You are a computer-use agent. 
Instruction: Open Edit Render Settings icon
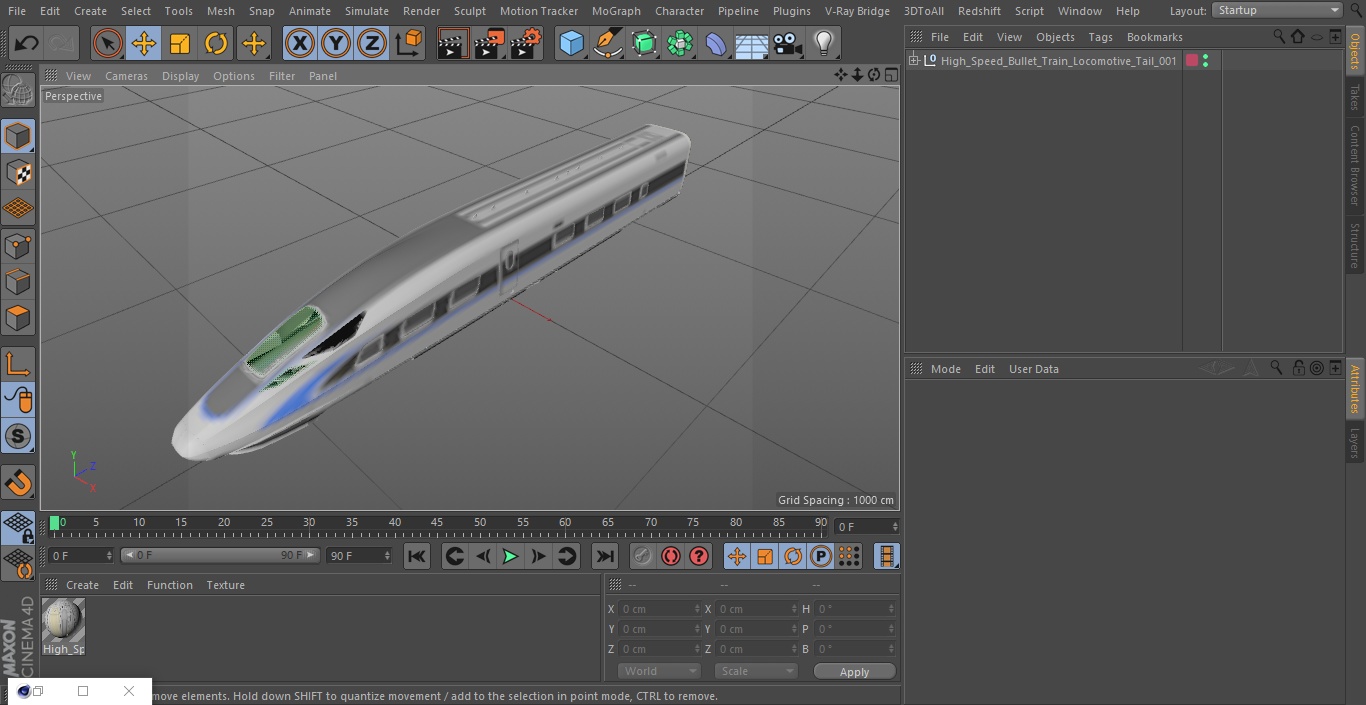[526, 43]
